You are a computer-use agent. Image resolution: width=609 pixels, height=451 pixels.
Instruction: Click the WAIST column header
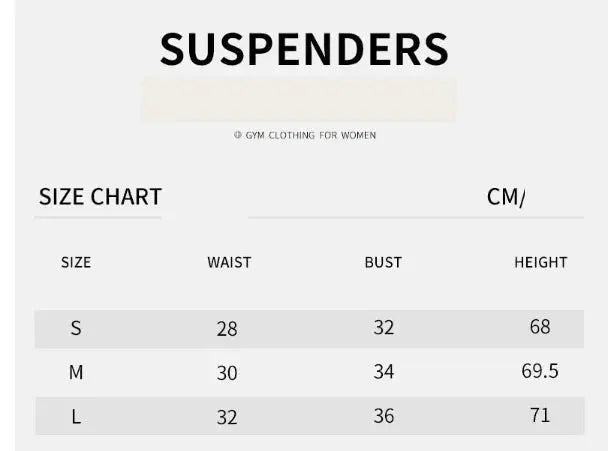(229, 263)
